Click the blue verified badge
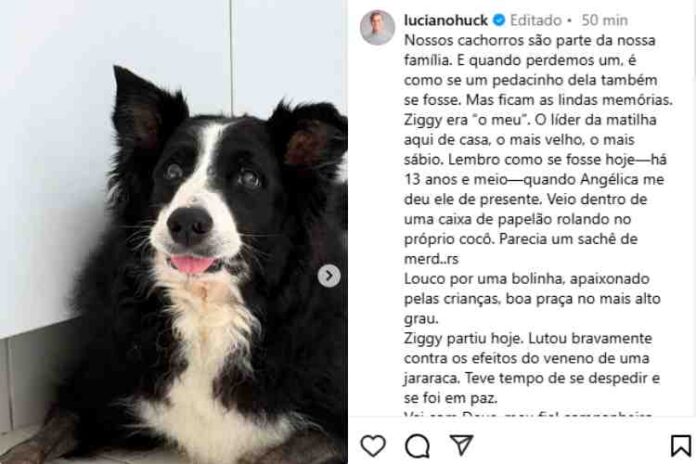This screenshot has height=464, width=696. (499, 20)
